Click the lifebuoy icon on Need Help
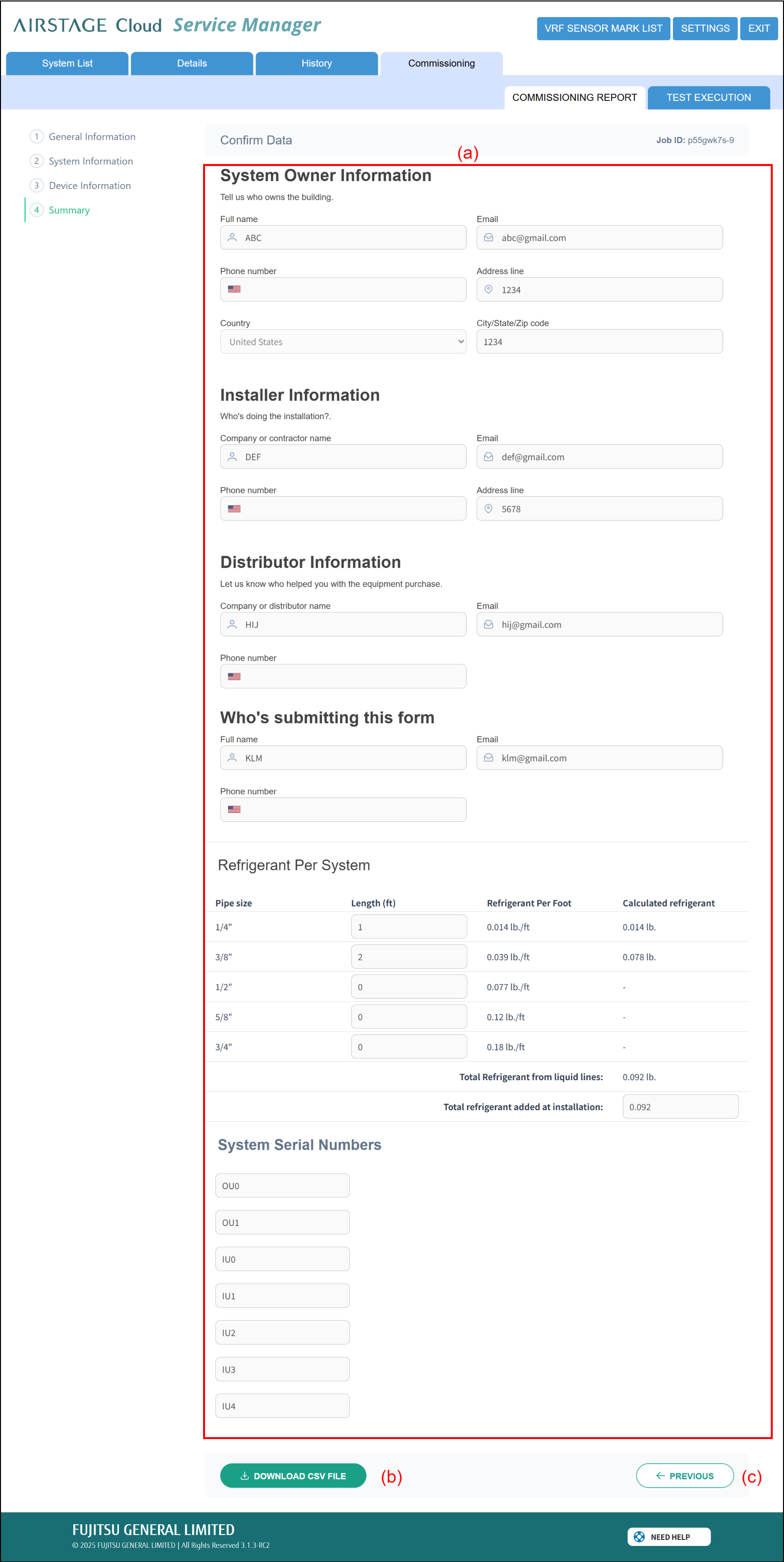Viewport: 784px width, 1562px height. tap(639, 1537)
